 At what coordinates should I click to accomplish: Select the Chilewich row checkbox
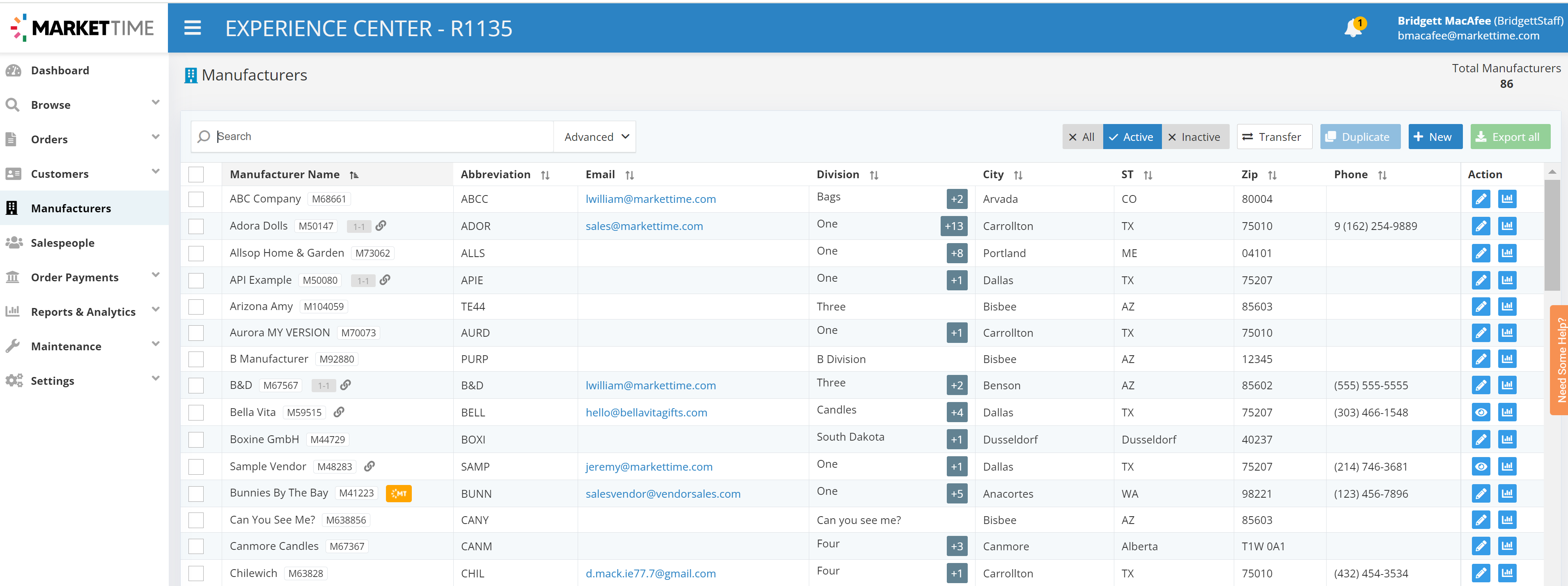click(196, 573)
